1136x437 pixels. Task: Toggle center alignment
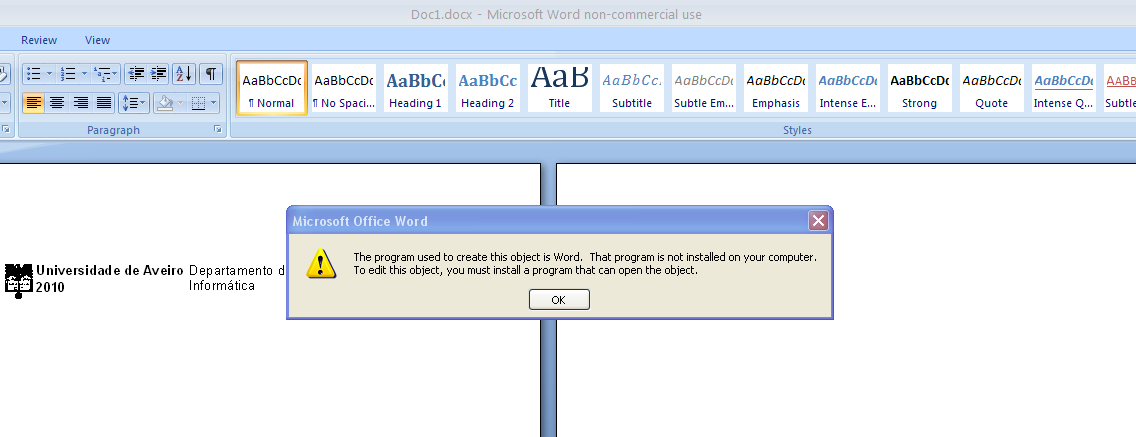(57, 103)
